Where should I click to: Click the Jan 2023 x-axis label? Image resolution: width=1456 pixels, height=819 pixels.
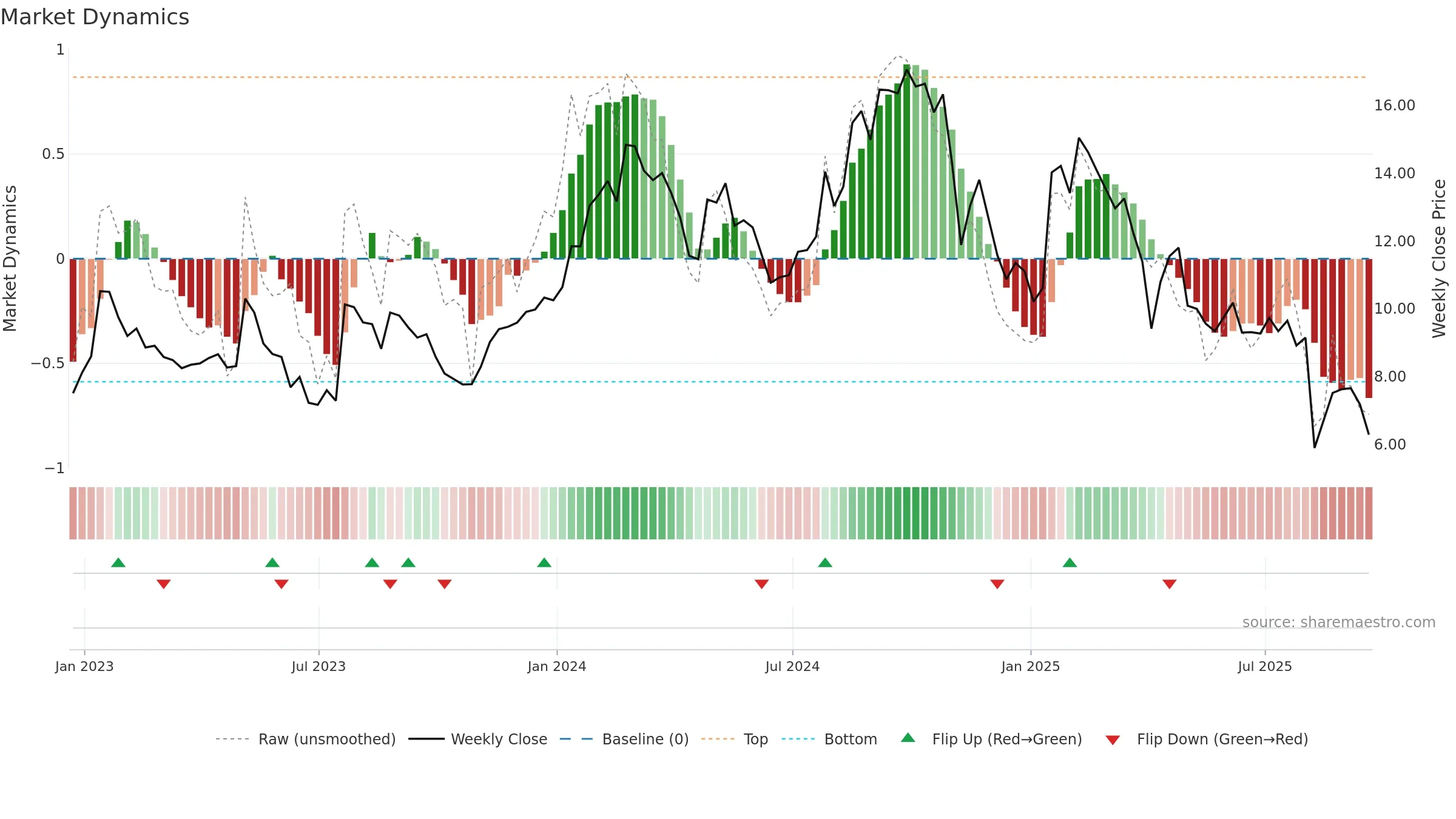84,666
